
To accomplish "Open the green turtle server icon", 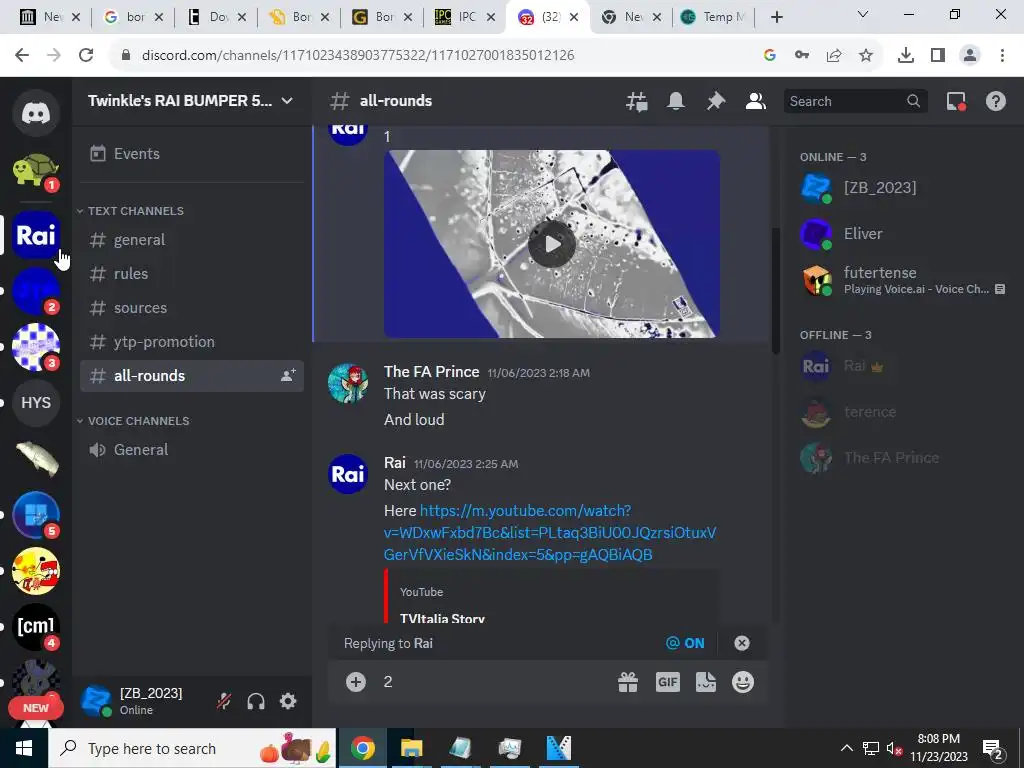I will [36, 170].
